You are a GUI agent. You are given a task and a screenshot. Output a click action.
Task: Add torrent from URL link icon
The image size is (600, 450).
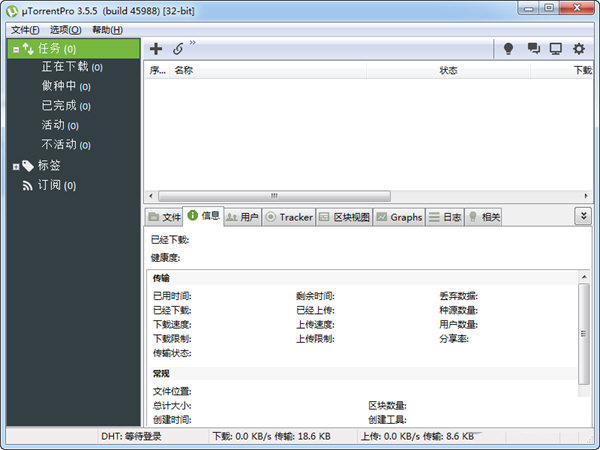[178, 49]
